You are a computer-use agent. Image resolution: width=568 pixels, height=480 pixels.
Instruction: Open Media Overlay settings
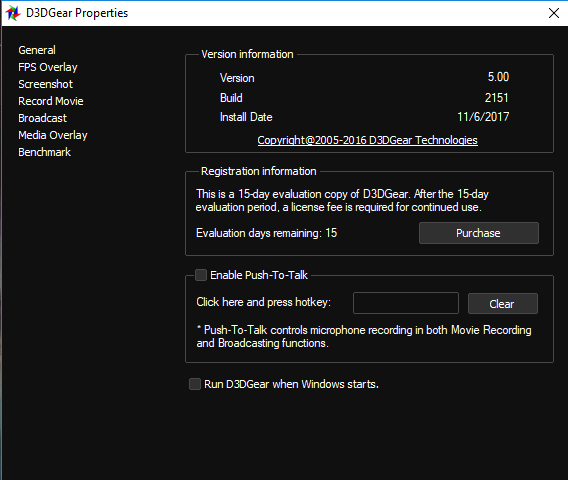53,135
